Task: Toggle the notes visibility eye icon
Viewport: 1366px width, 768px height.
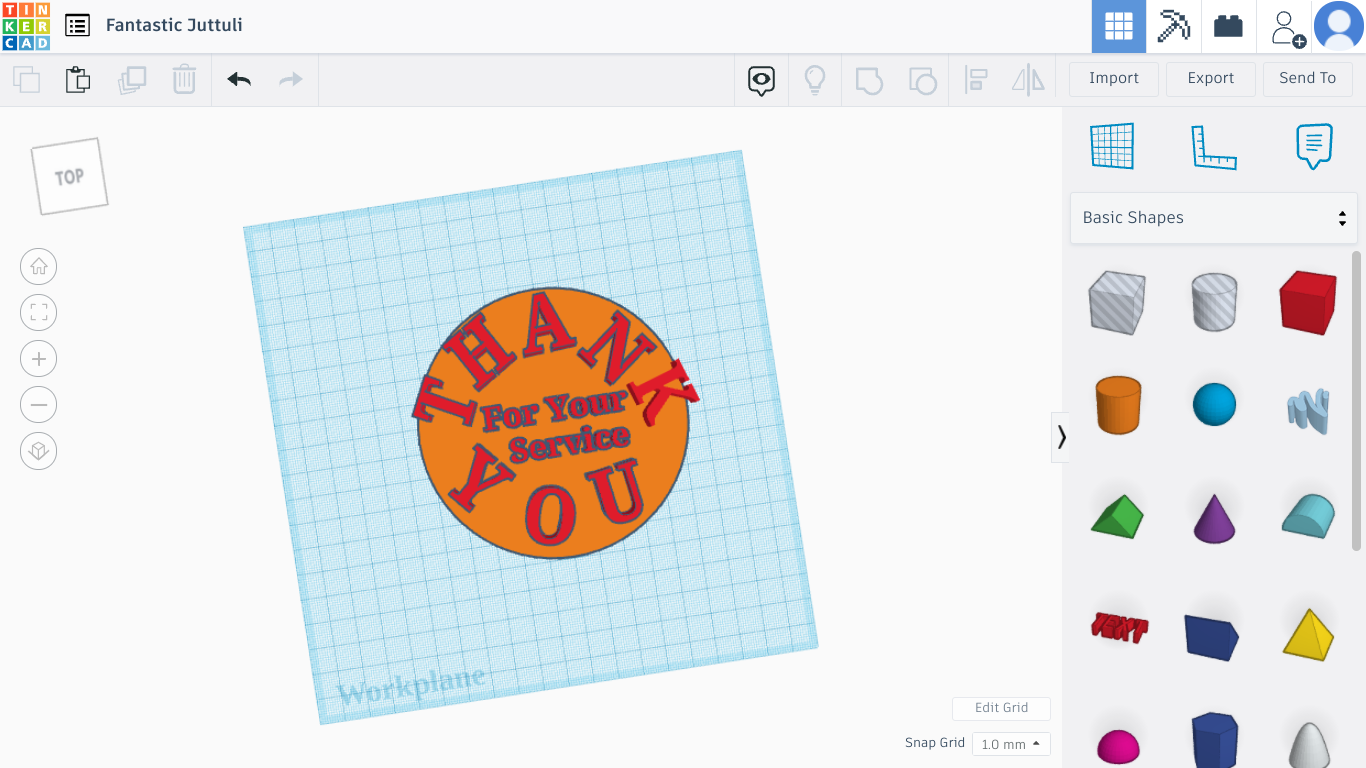Action: click(762, 80)
